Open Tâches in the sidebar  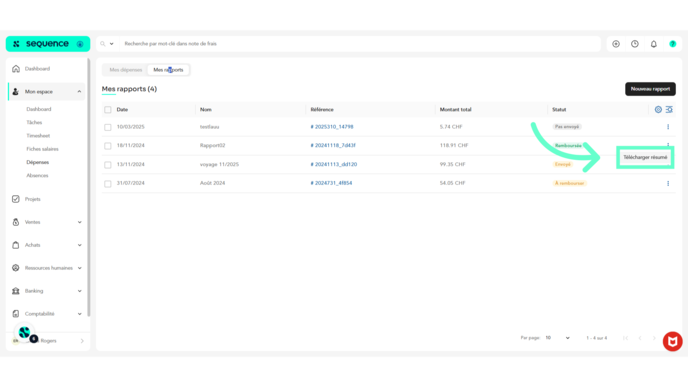pos(34,122)
